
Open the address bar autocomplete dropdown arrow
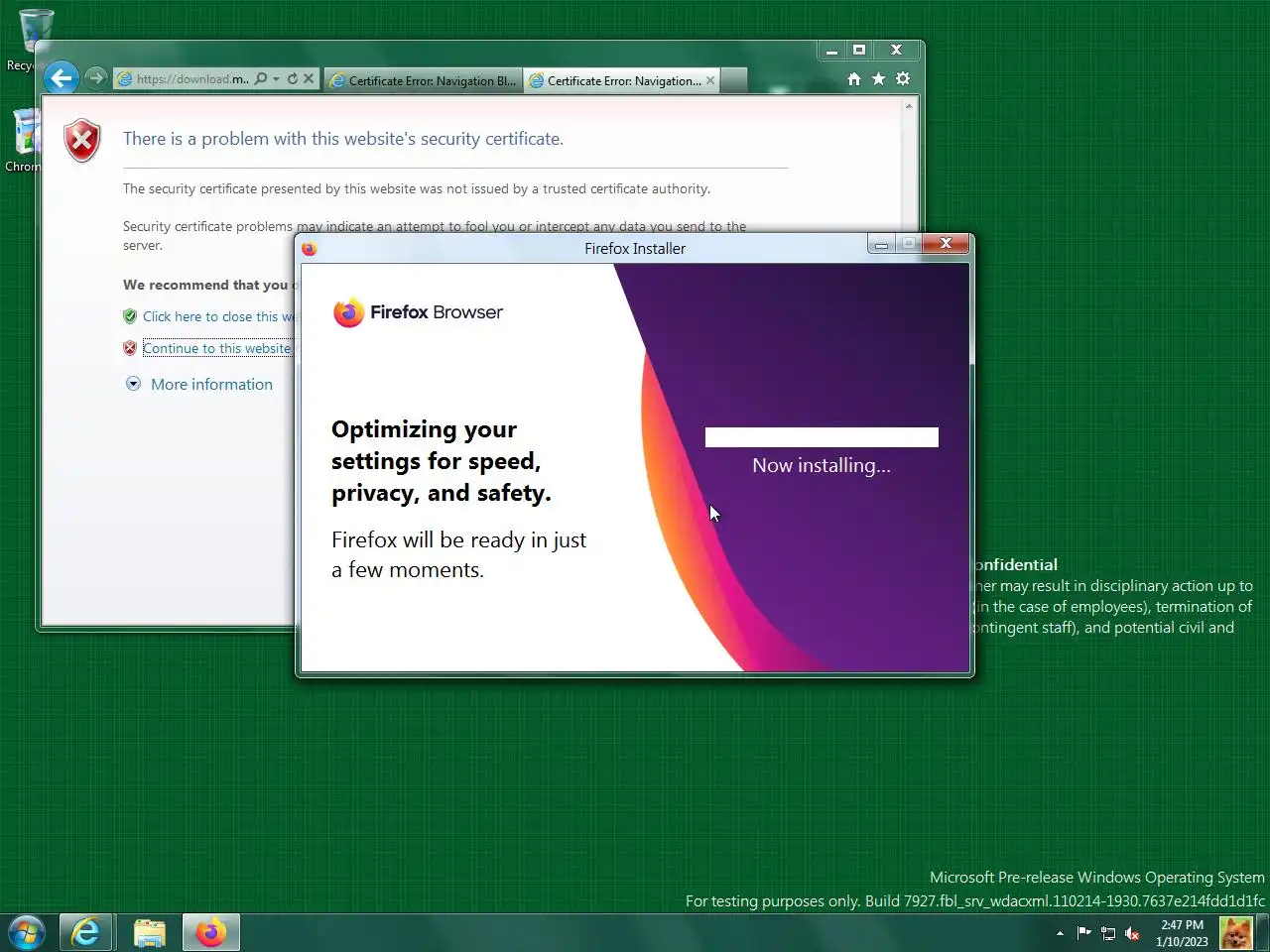pyautogui.click(x=276, y=79)
